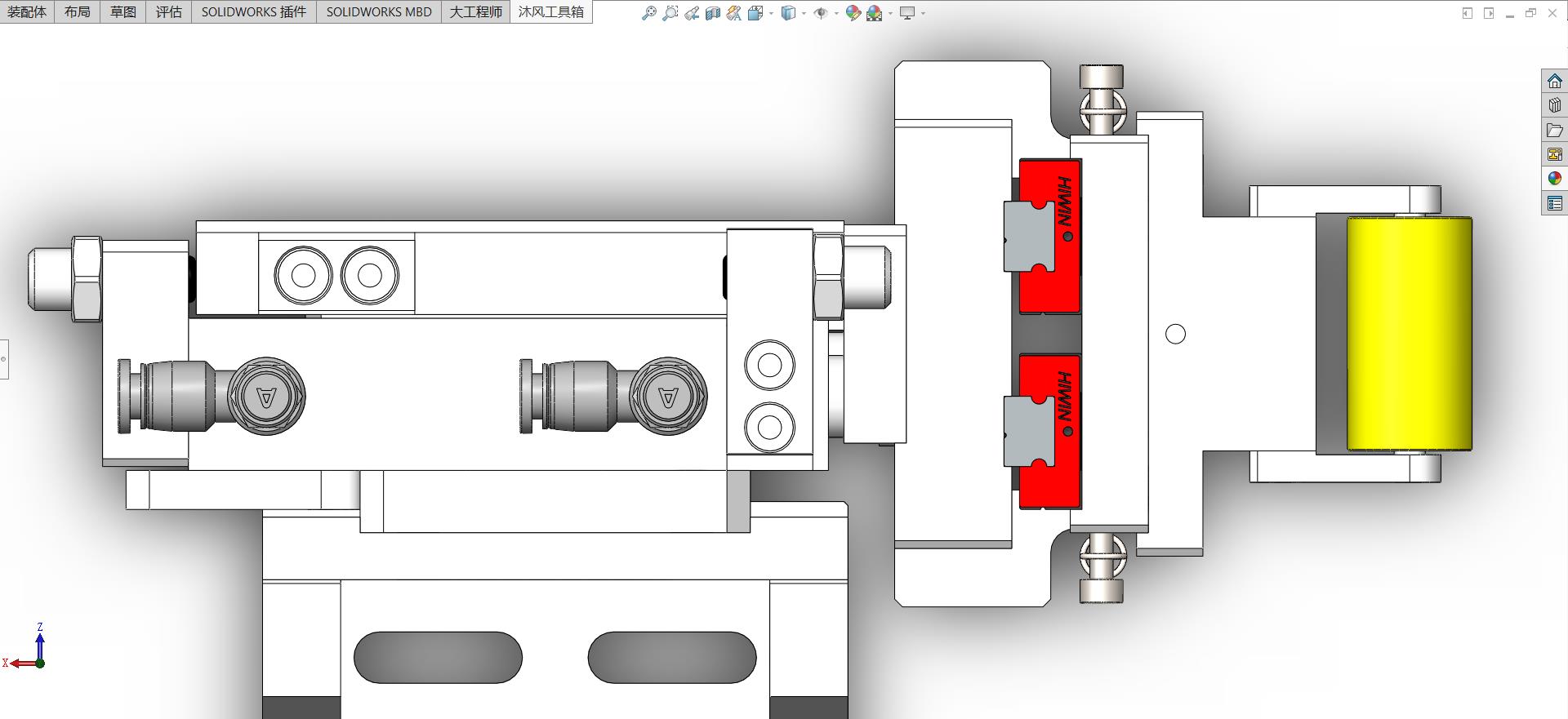Click the left panel edge expand handle
The width and height of the screenshot is (1568, 719).
(x=4, y=359)
